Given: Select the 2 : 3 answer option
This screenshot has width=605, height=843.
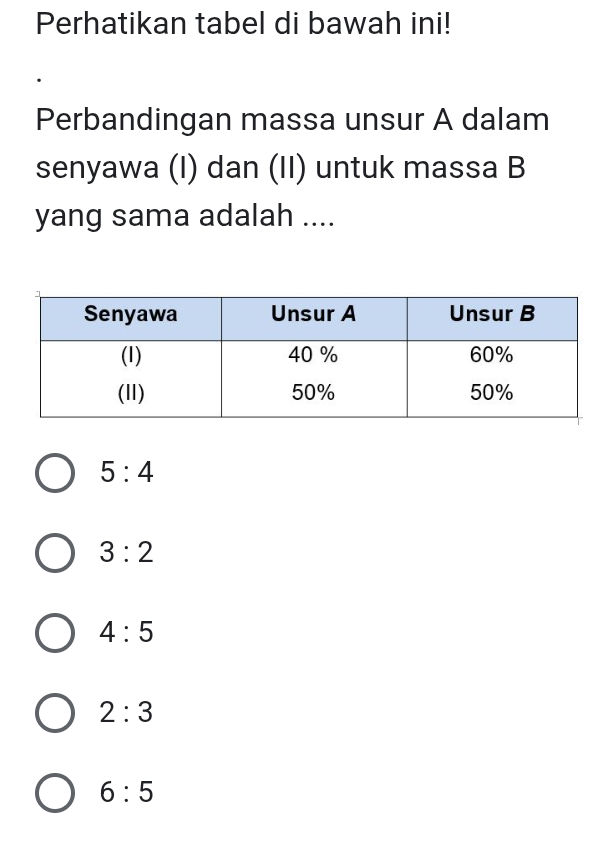Looking at the screenshot, I should click(x=55, y=712).
